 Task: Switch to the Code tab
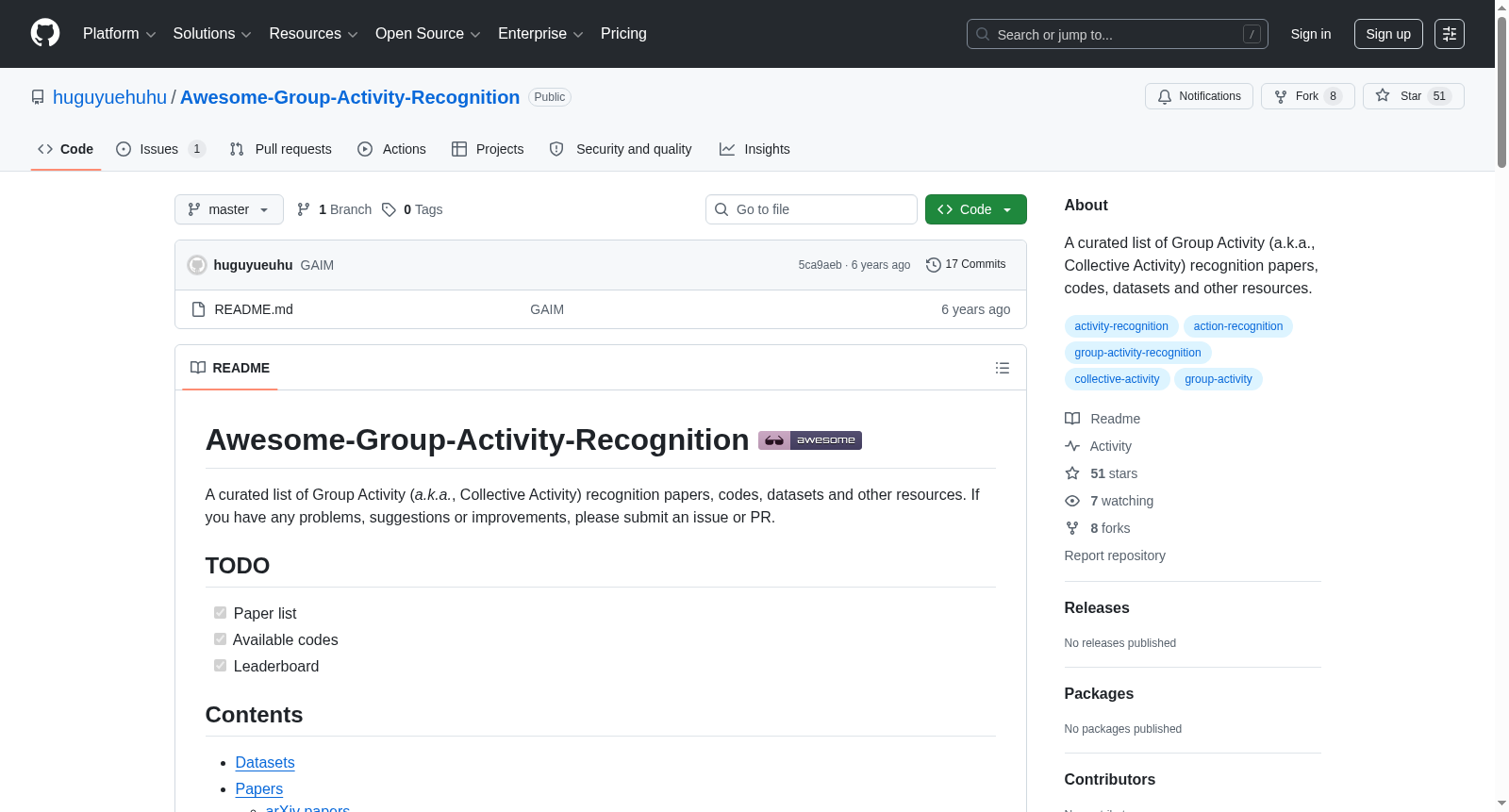click(x=66, y=149)
